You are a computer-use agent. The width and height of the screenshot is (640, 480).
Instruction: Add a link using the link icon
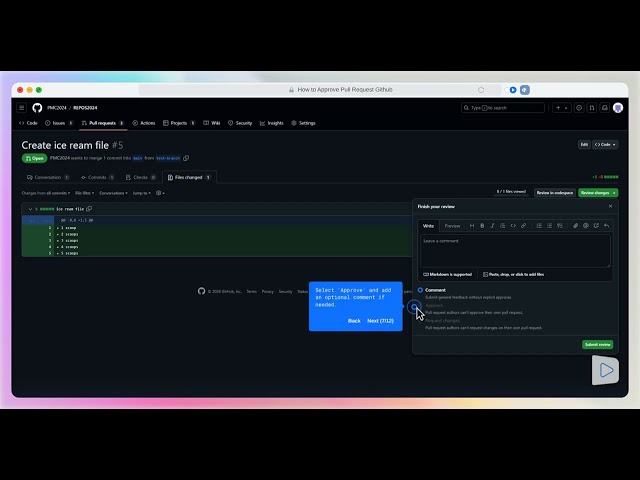click(x=523, y=226)
